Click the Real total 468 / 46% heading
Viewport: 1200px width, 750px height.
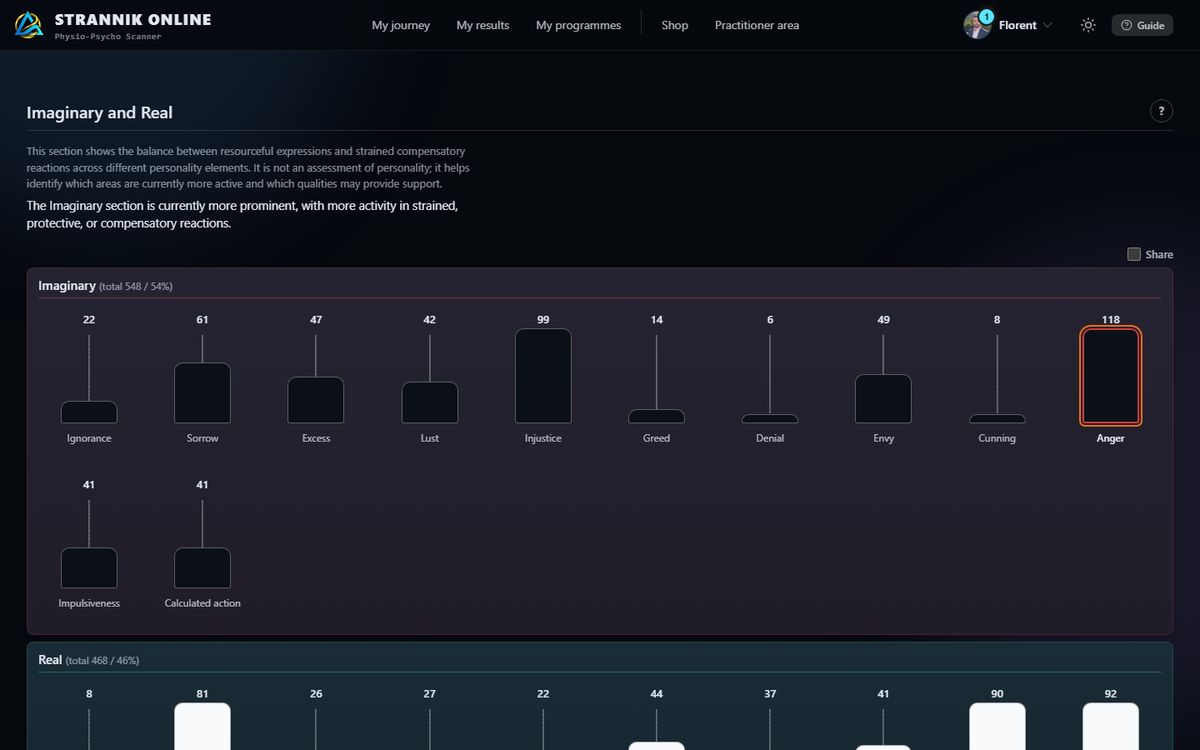pyautogui.click(x=89, y=660)
